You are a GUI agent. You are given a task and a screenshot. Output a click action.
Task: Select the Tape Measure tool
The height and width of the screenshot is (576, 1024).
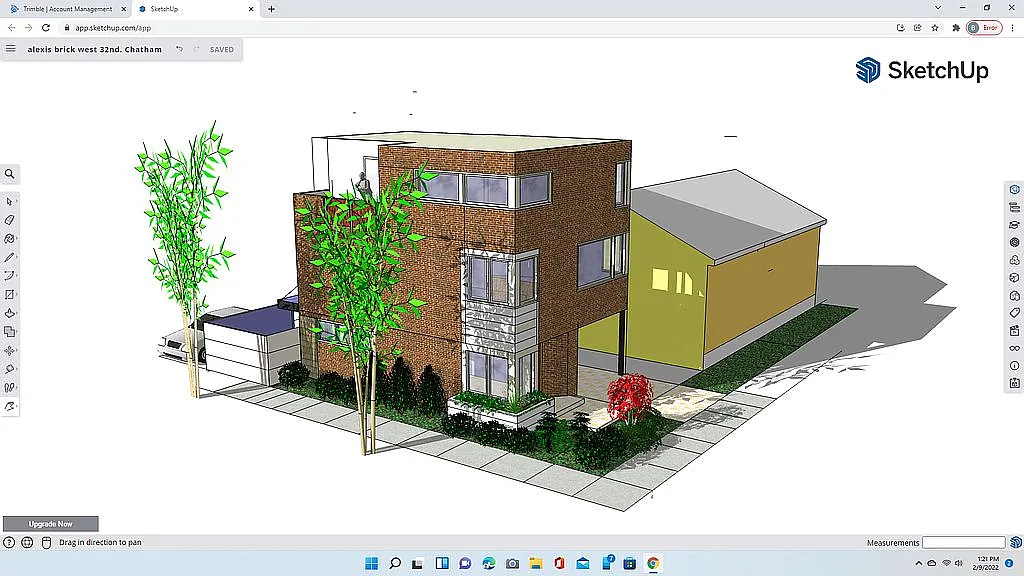[x=10, y=369]
